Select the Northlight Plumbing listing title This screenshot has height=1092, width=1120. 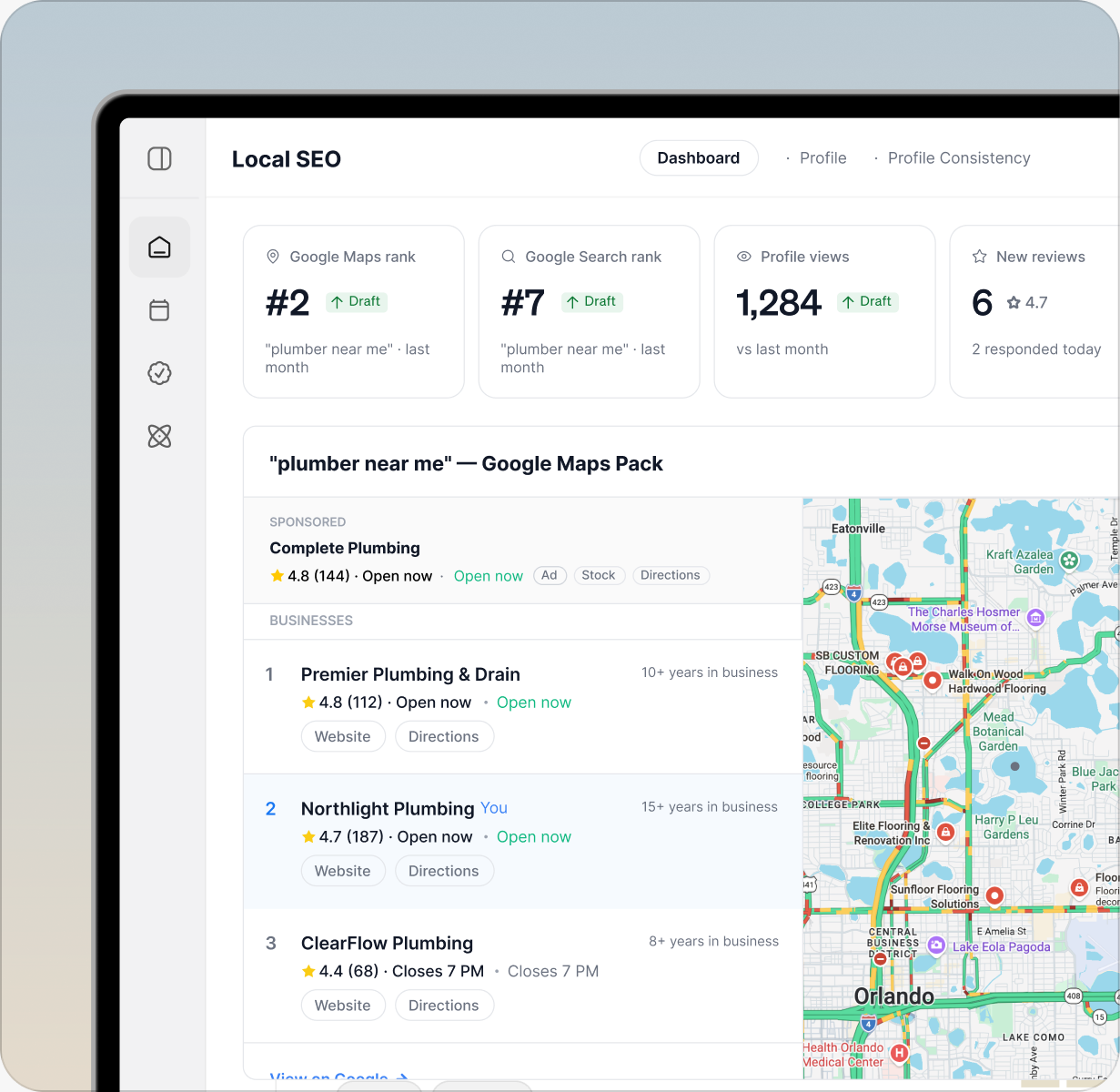click(388, 809)
